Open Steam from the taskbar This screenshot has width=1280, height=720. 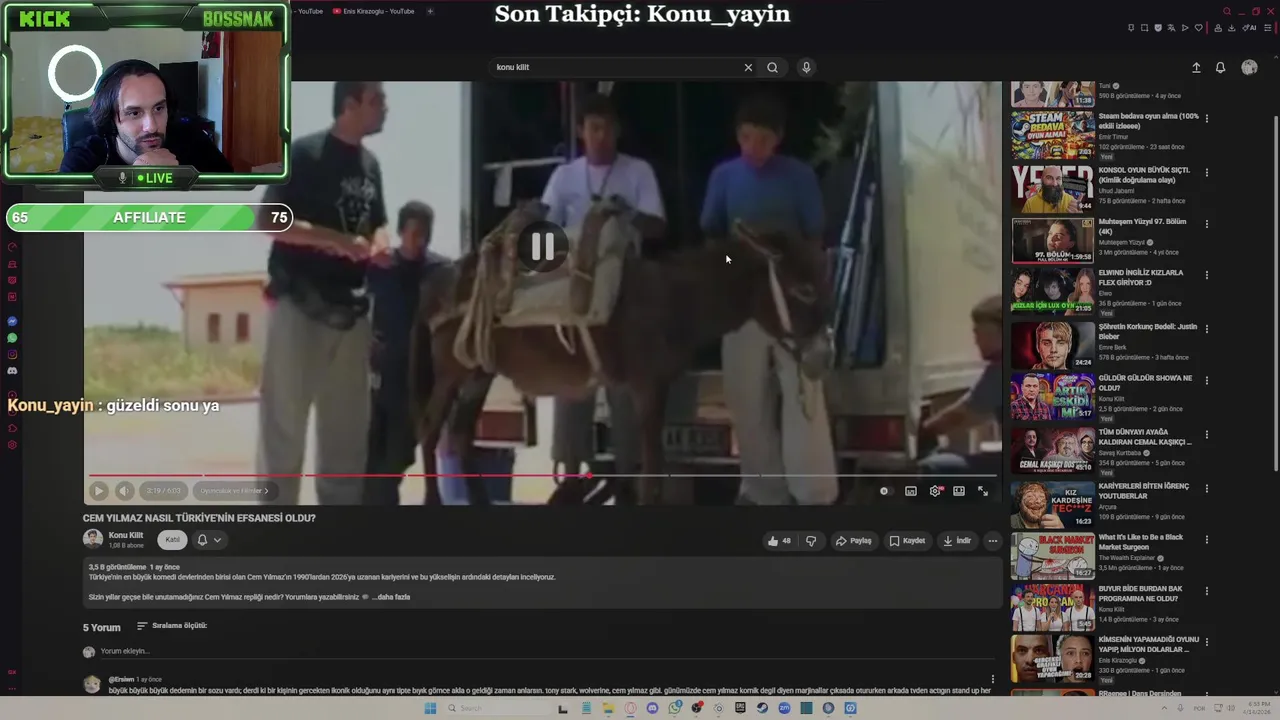[762, 708]
